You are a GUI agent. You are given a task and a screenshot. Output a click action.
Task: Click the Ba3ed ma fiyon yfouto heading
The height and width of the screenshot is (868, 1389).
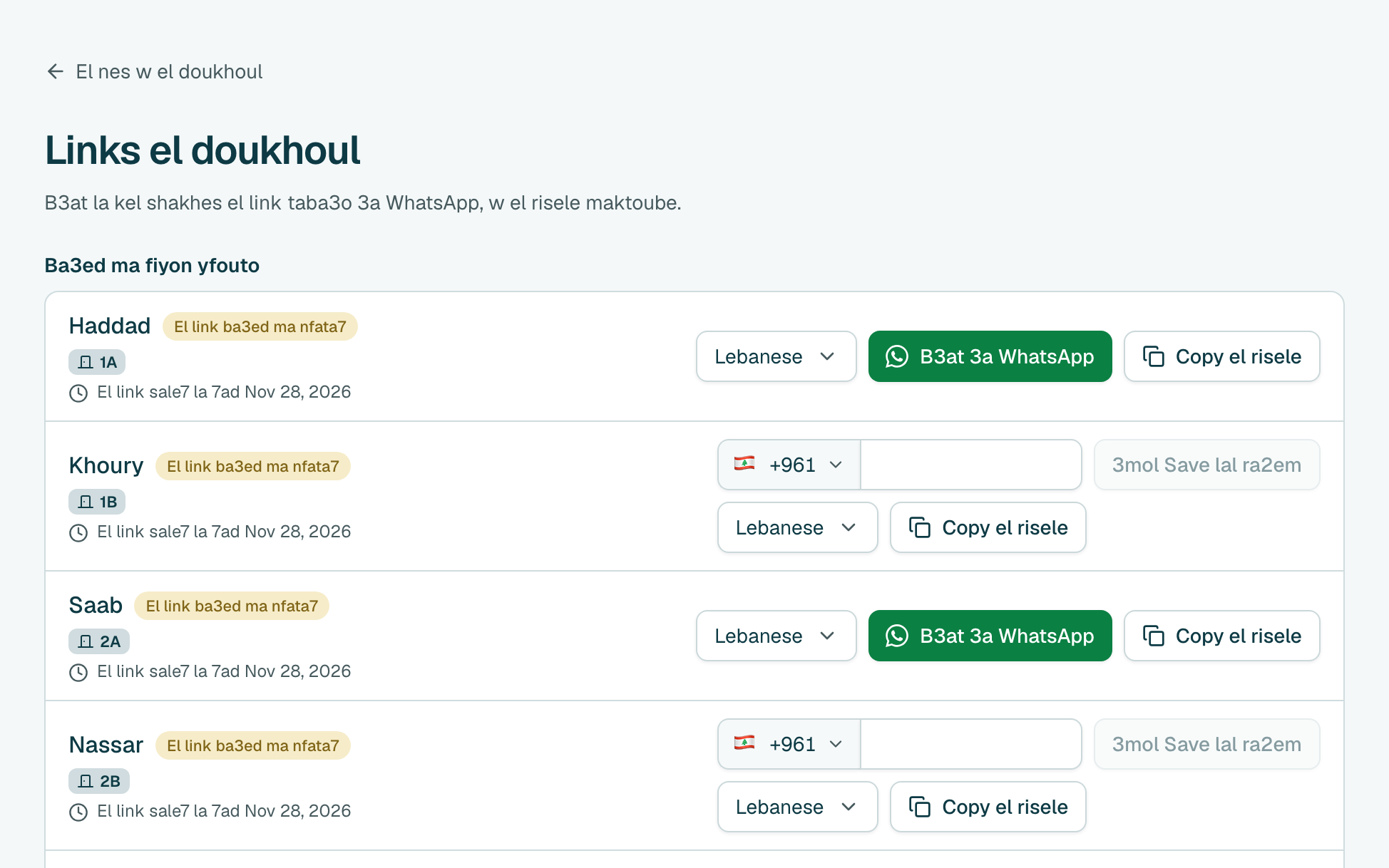[x=152, y=265]
